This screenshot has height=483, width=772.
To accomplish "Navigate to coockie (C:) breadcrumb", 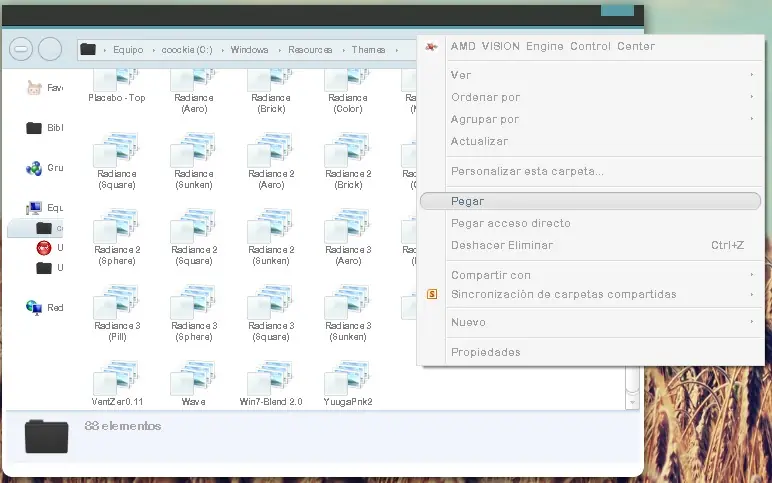I will tap(187, 50).
